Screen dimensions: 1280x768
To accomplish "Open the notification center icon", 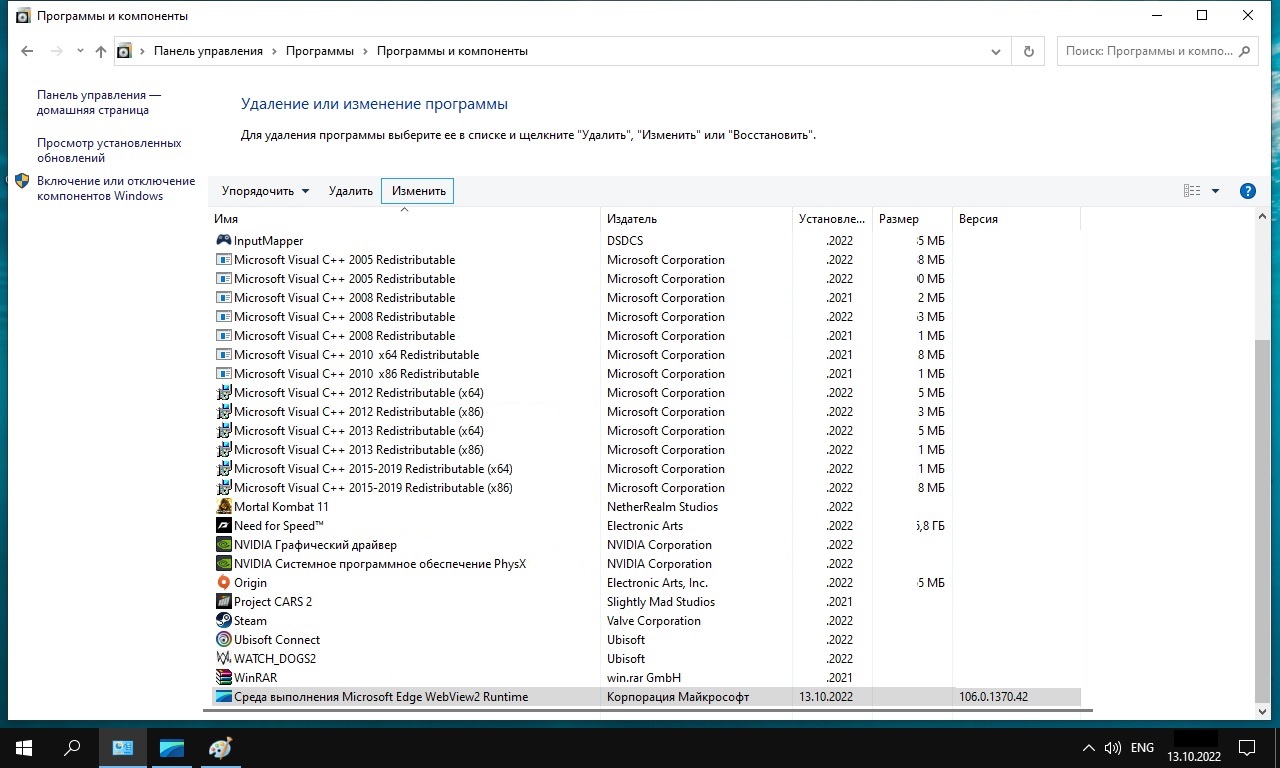I will point(1247,747).
